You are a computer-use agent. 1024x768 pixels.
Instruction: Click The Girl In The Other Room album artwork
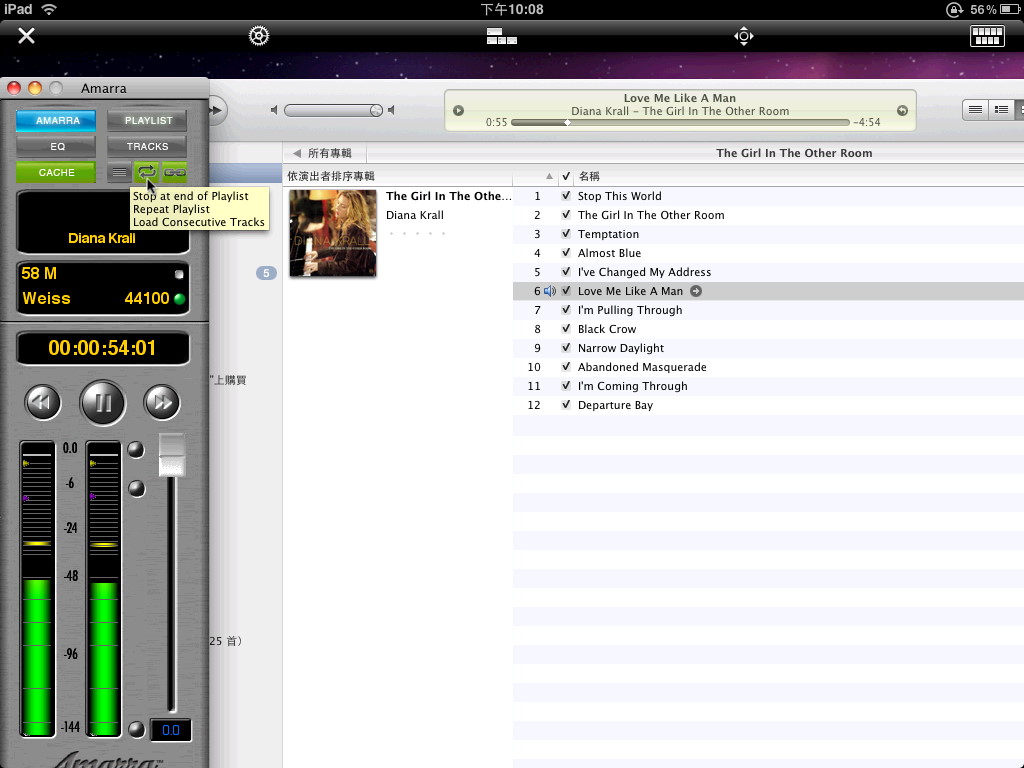[333, 233]
